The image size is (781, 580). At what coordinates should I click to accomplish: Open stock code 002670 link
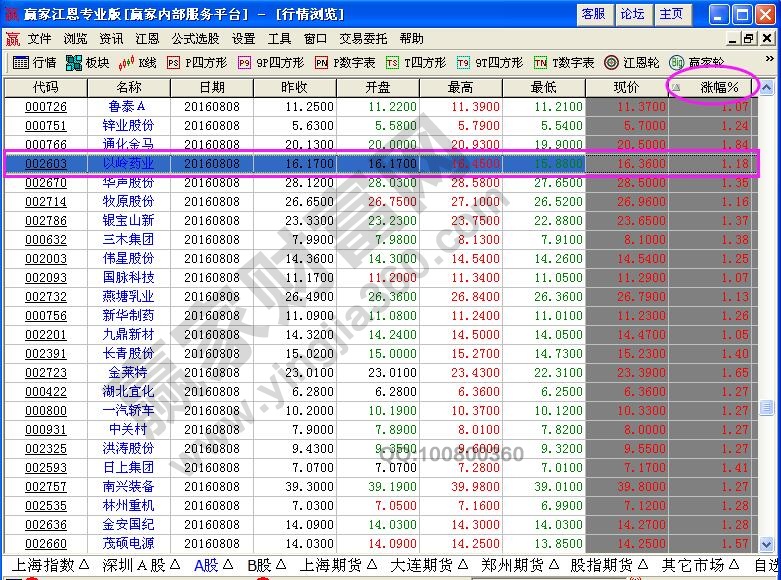click(x=46, y=183)
